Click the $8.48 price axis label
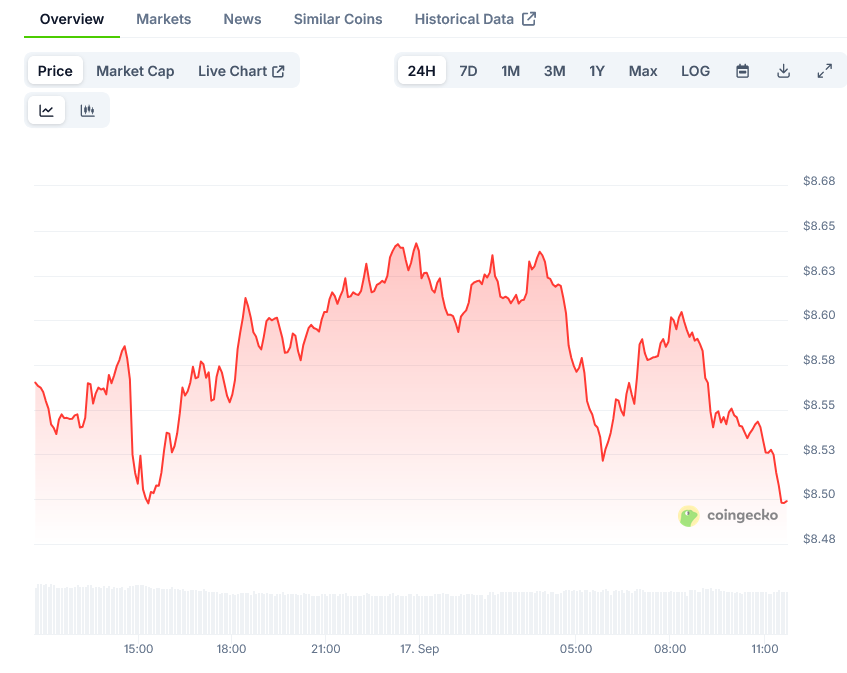Viewport: 847px width, 673px height. 819,539
